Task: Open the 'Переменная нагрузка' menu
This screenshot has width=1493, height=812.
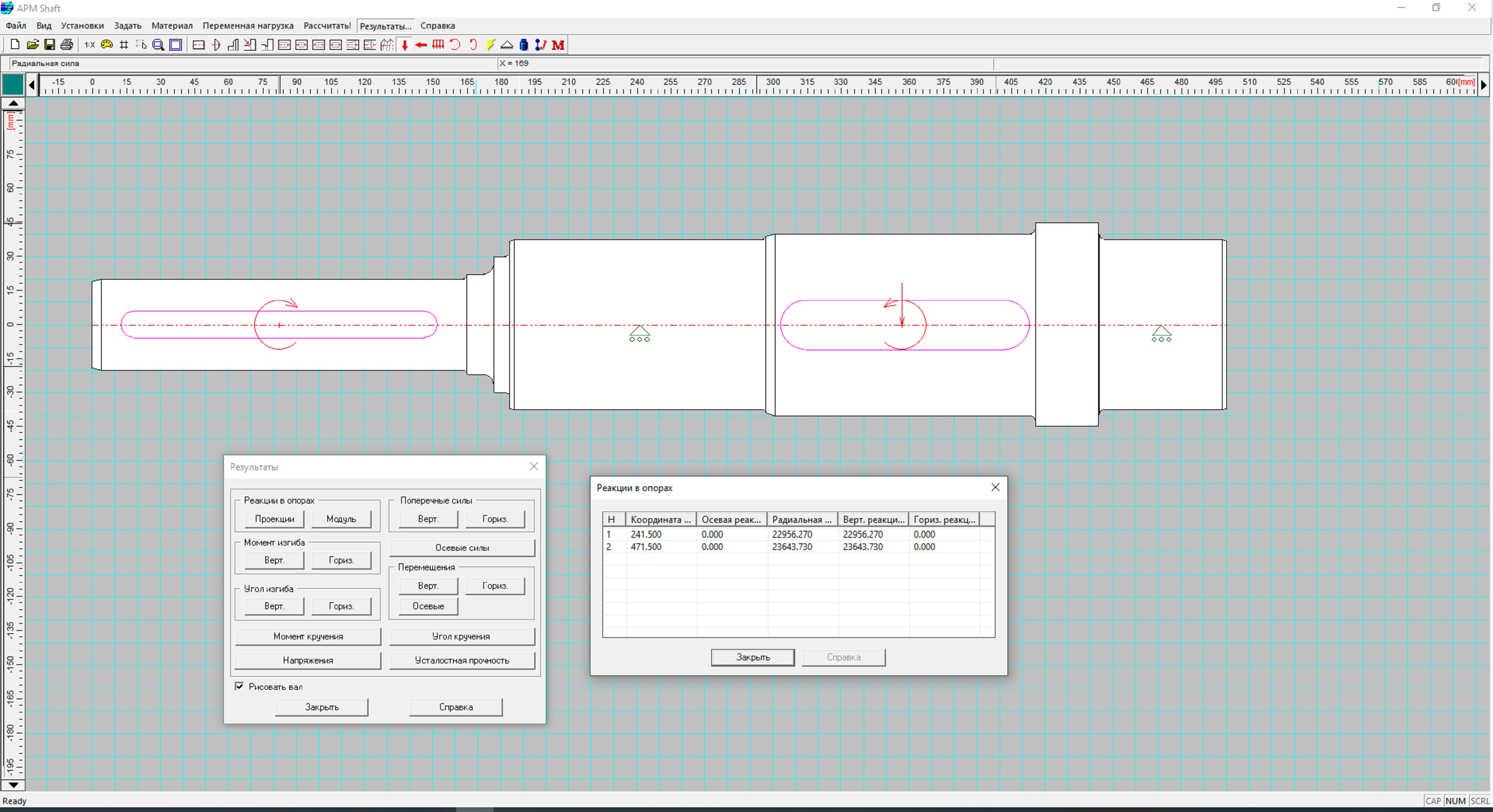Action: [x=248, y=26]
